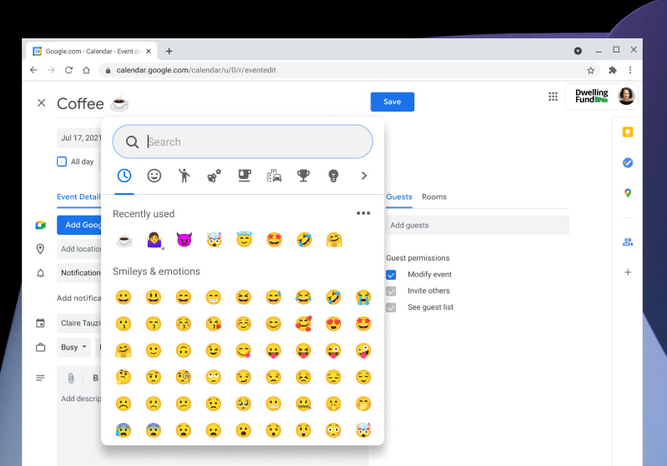Click the emoji search field
Image resolution: width=667 pixels, height=466 pixels.
(x=242, y=142)
